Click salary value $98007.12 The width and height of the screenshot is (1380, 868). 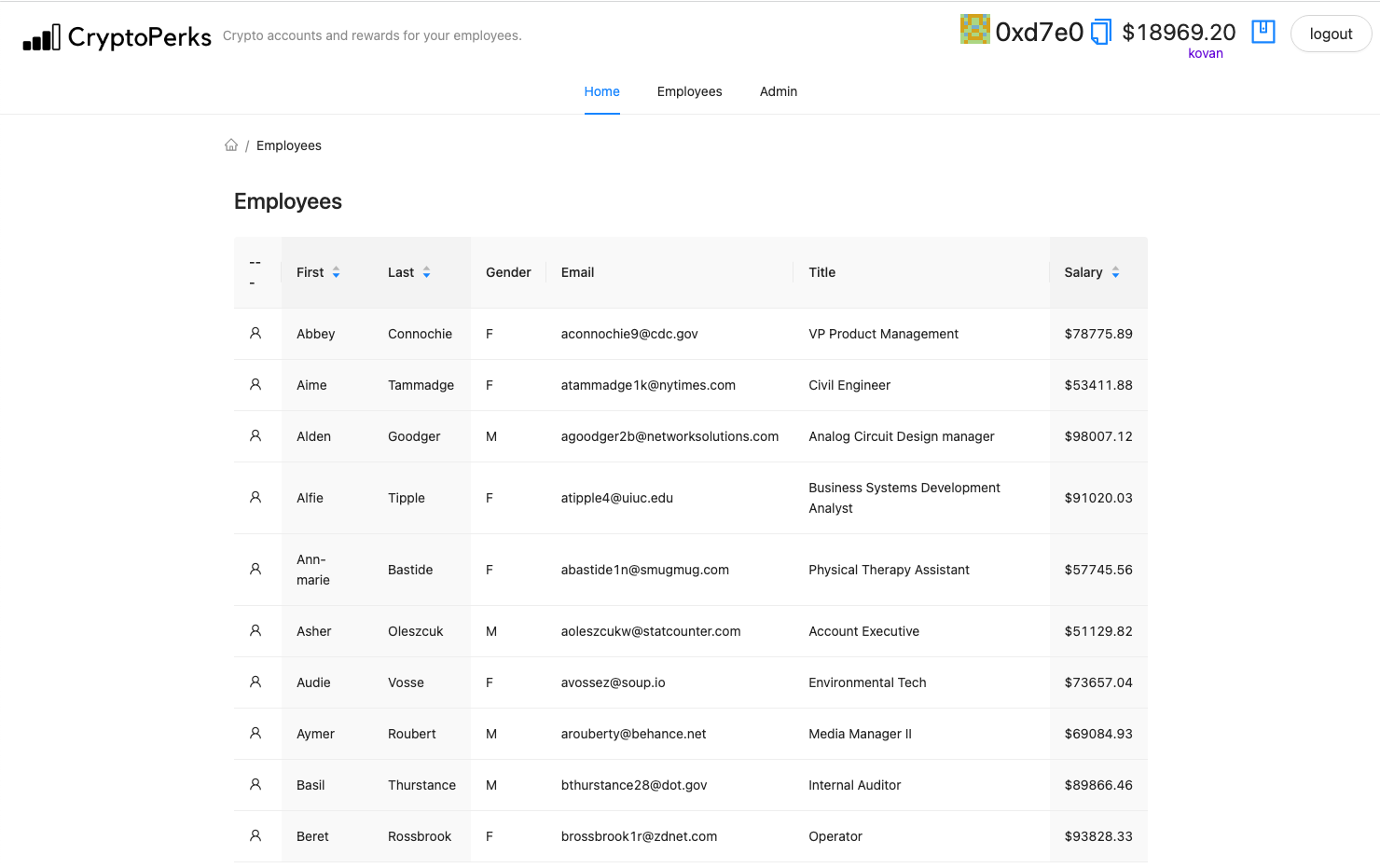point(1098,436)
